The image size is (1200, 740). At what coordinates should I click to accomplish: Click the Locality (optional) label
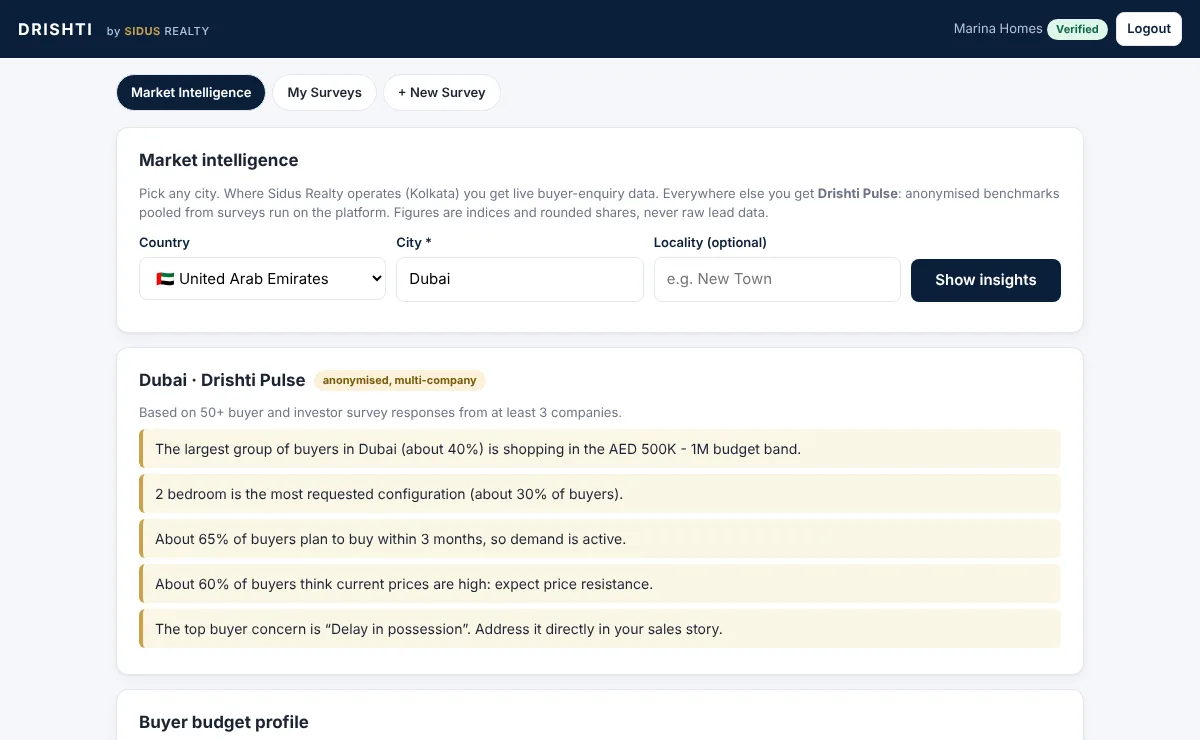[x=710, y=242]
